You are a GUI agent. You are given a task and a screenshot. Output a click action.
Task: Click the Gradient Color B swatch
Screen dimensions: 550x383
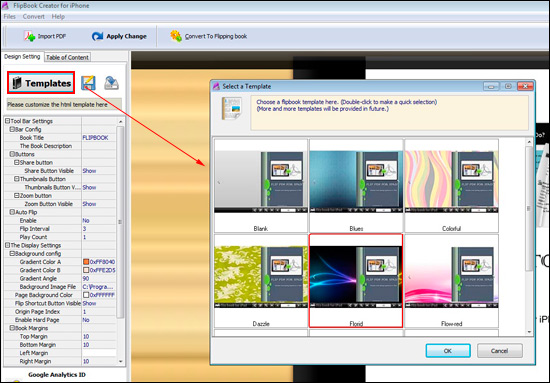coord(86,270)
